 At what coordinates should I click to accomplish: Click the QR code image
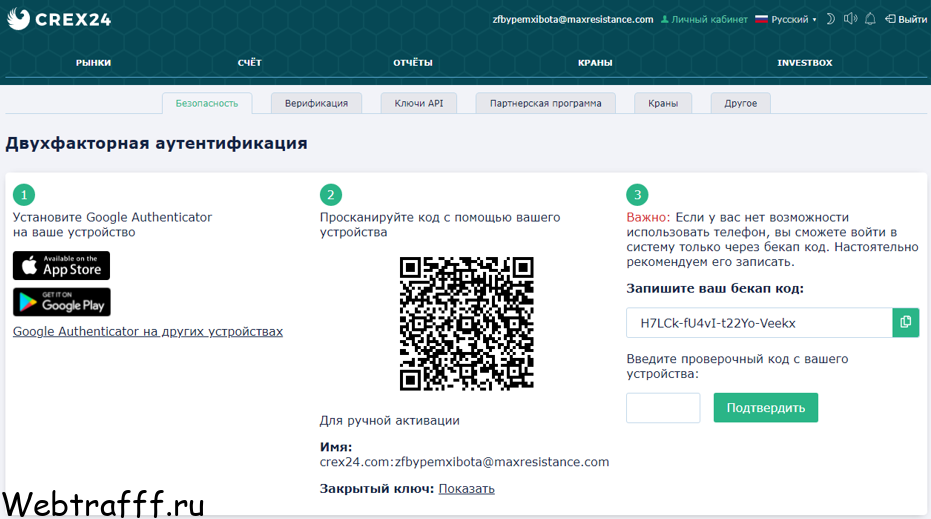click(x=467, y=324)
